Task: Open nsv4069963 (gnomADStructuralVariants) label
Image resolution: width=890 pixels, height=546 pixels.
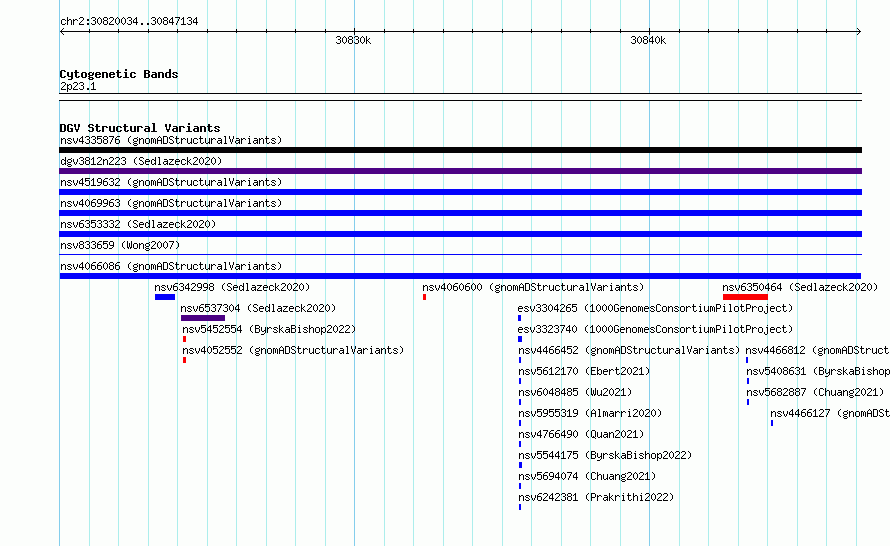Action: point(171,203)
